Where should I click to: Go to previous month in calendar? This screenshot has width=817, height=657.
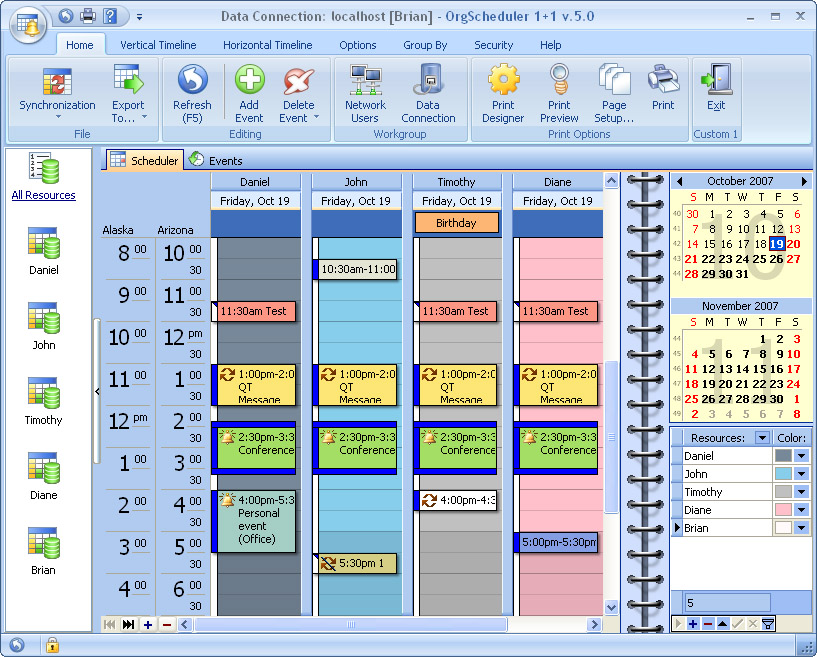[x=679, y=181]
